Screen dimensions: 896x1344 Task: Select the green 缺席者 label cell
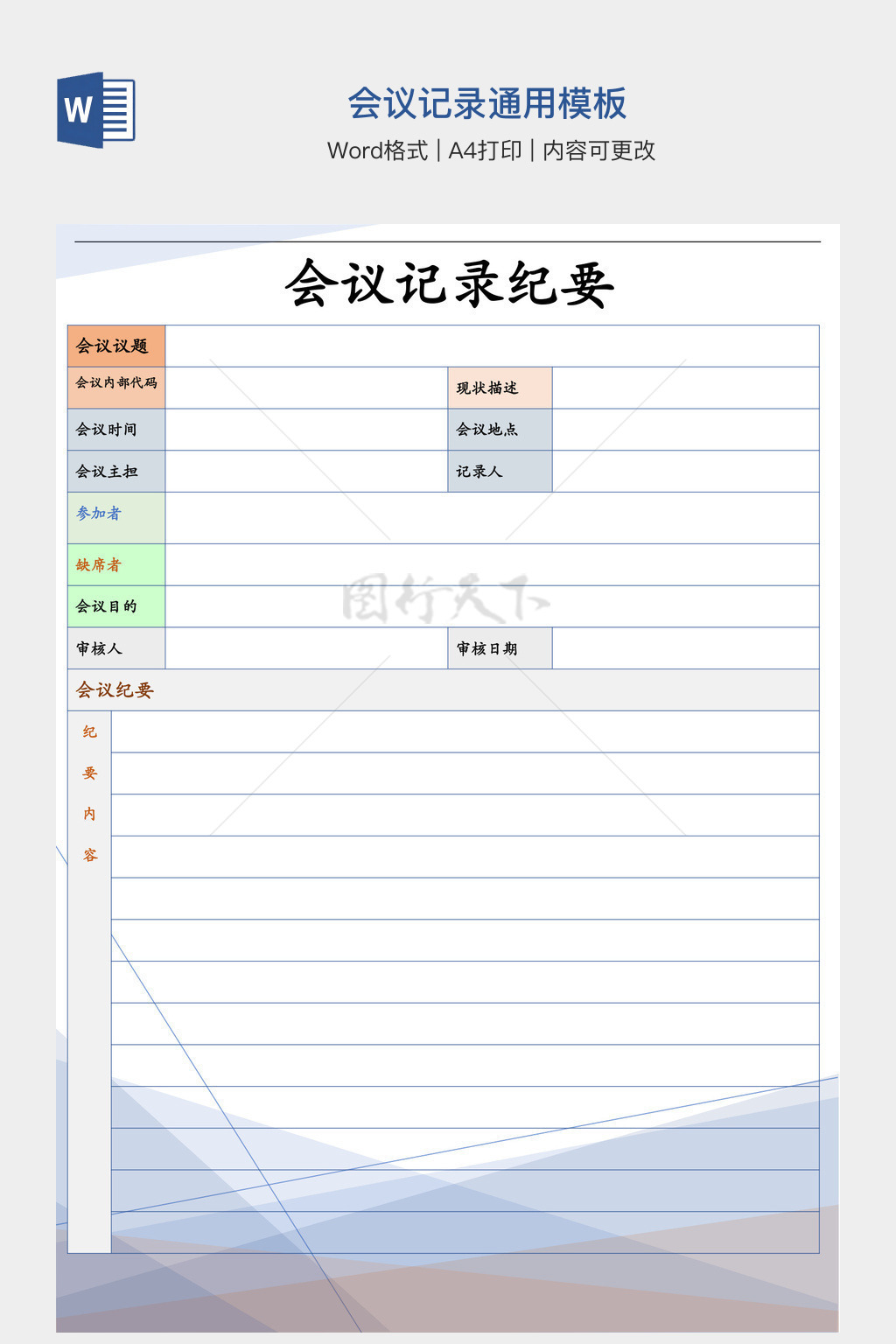pos(116,564)
